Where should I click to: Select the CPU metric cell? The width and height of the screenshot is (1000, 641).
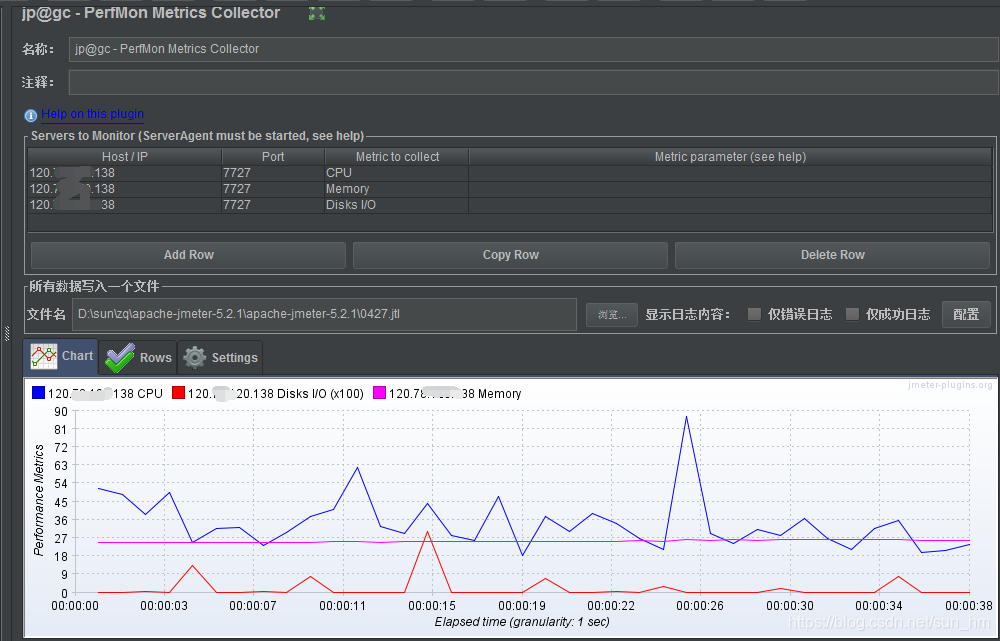tap(397, 173)
